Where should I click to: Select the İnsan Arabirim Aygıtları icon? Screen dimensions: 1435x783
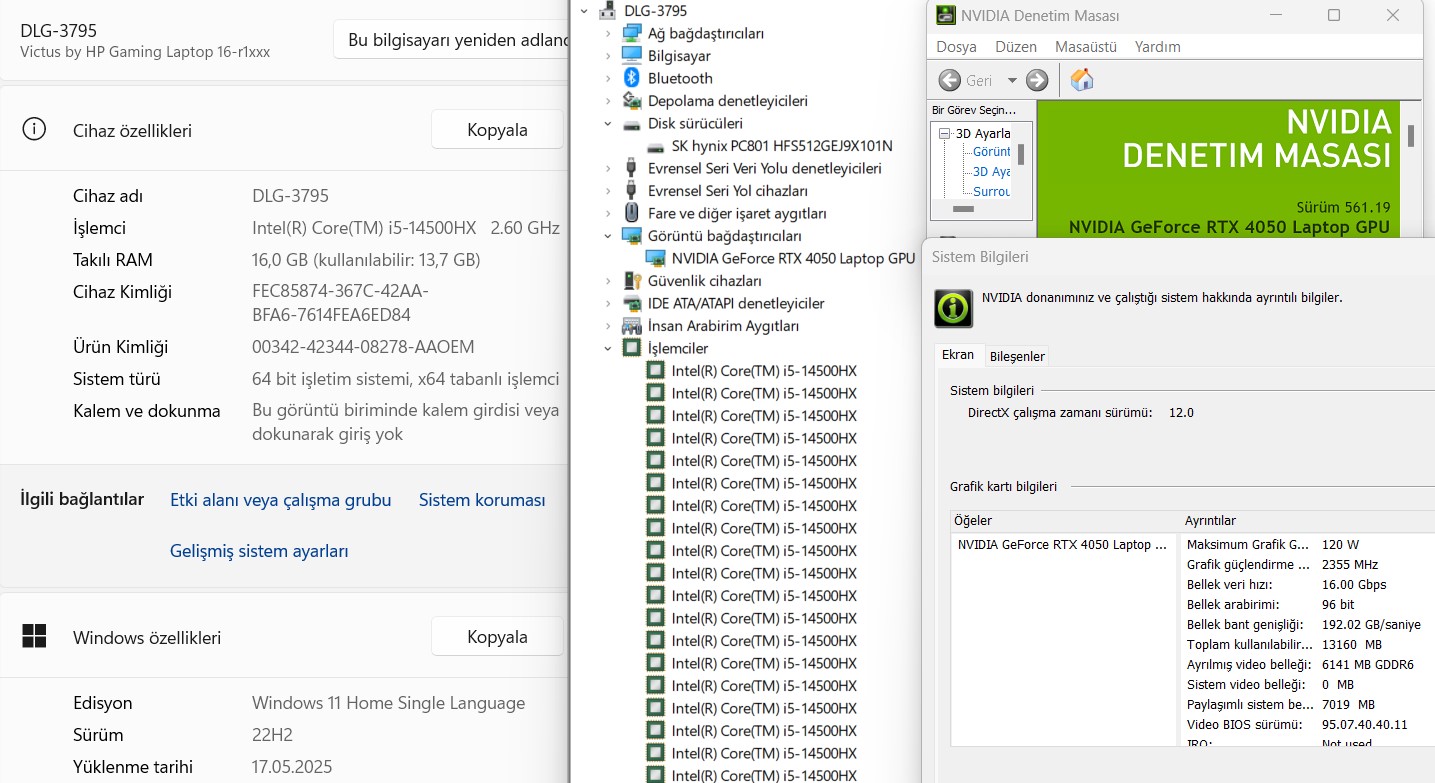(631, 326)
